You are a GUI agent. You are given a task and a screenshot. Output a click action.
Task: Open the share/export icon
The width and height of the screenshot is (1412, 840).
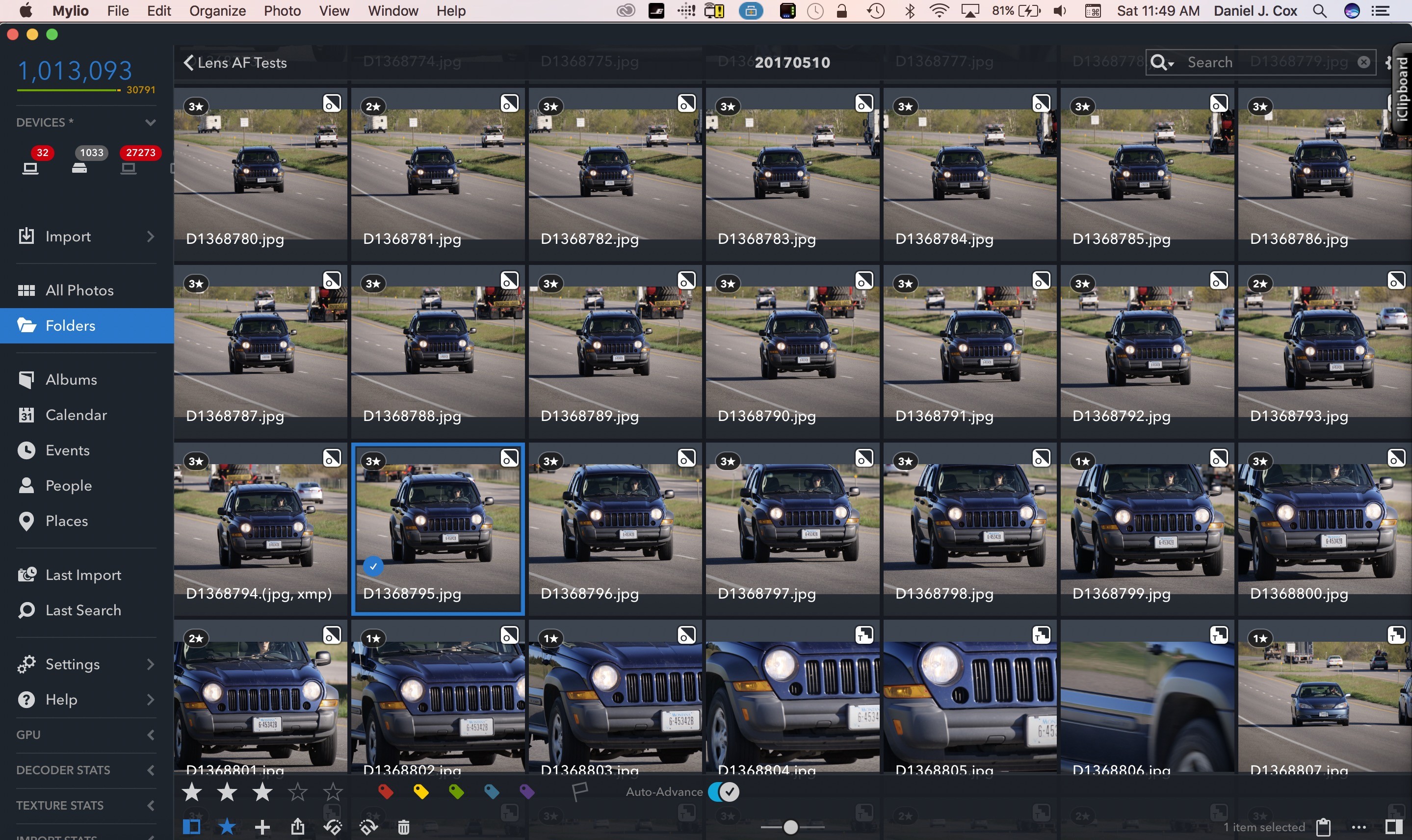298,827
